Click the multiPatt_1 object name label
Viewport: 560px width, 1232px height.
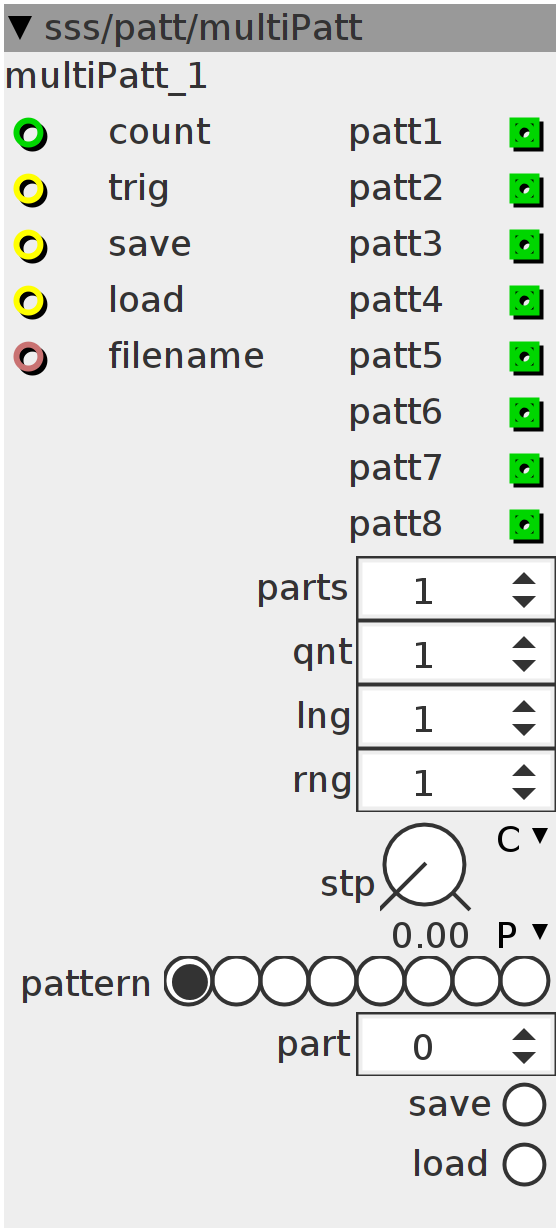106,77
